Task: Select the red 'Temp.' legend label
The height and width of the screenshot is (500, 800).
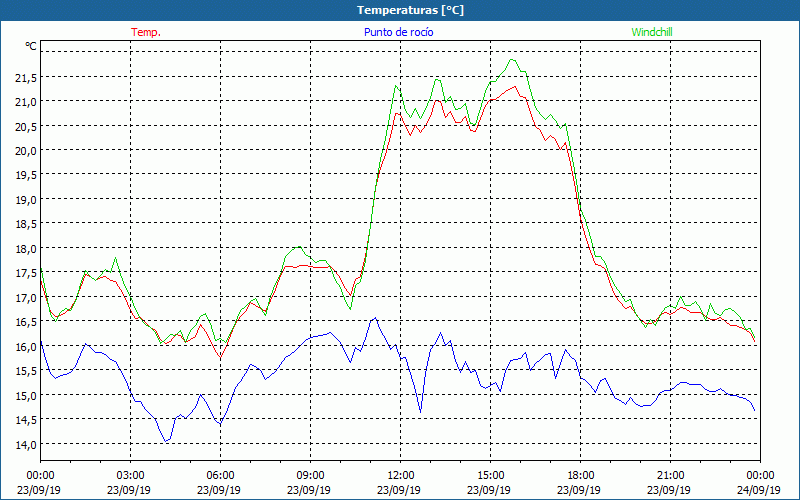Action: (146, 32)
